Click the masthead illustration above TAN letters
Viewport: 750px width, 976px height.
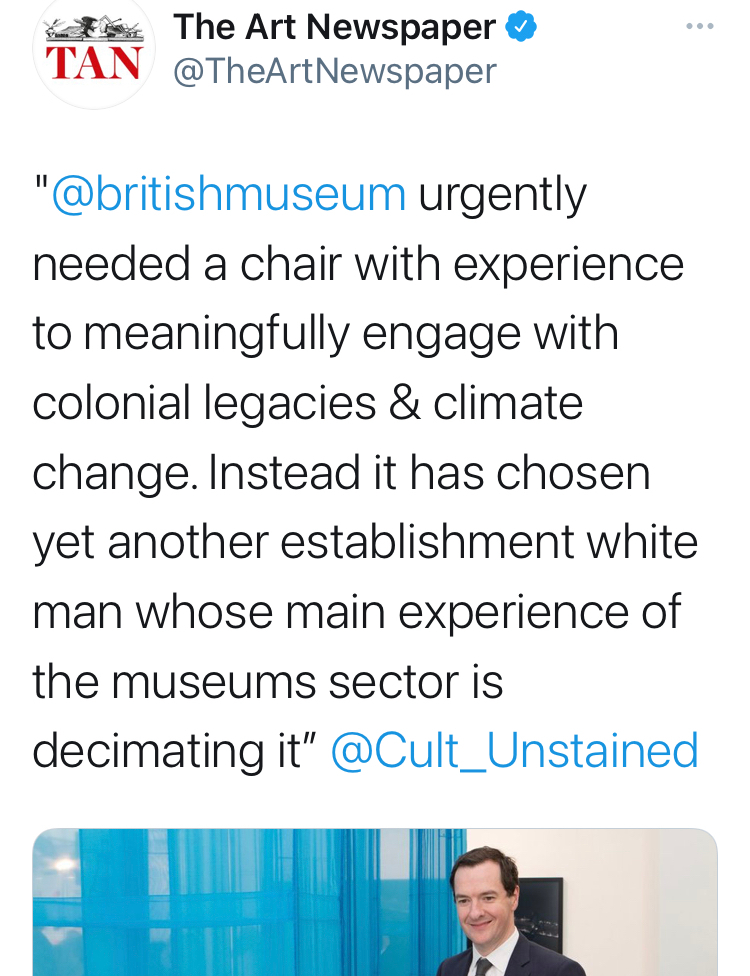point(96,29)
